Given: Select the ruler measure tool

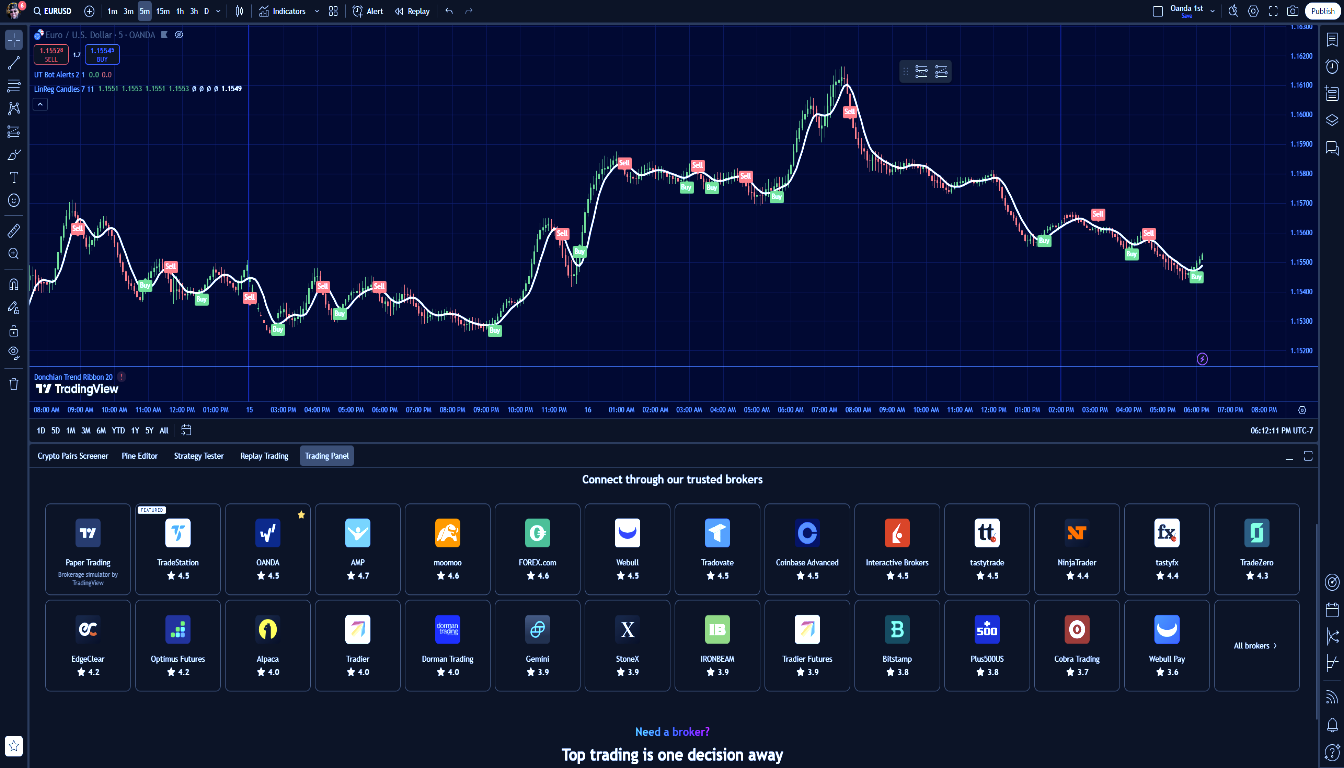Looking at the screenshot, I should click(x=14, y=231).
